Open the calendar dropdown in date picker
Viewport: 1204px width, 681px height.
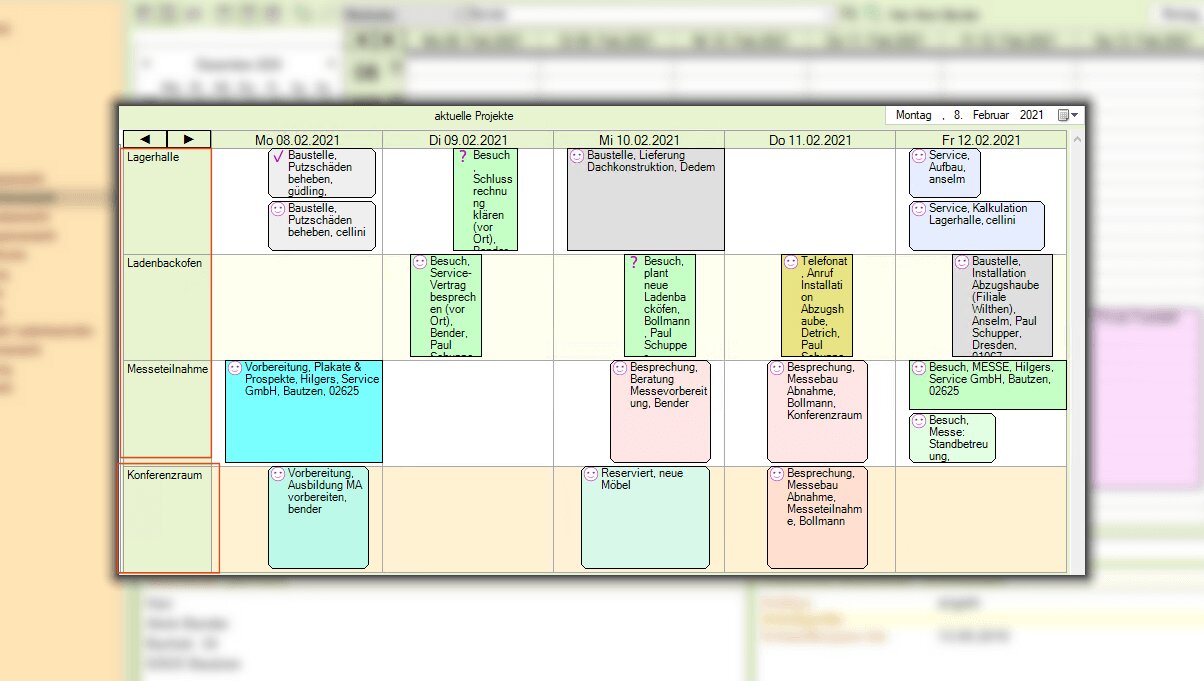[x=1067, y=116]
